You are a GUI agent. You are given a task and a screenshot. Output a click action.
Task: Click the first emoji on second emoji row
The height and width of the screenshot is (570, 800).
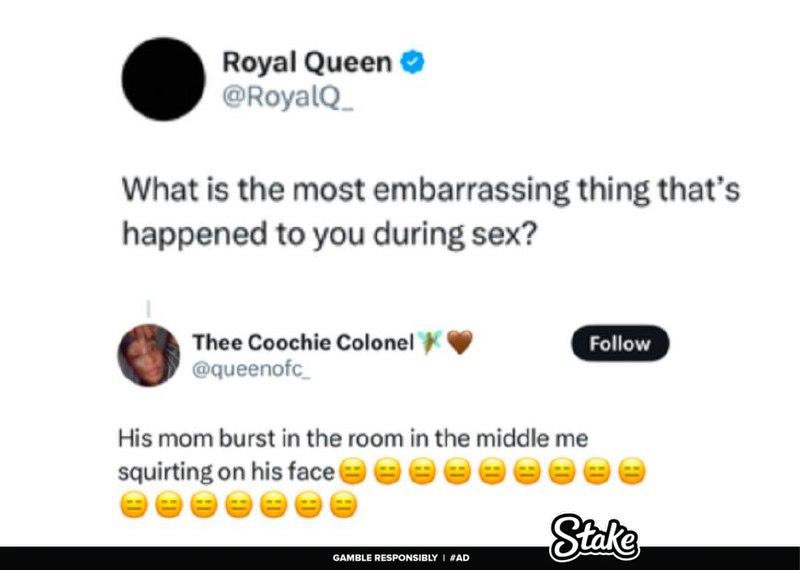pos(133,505)
